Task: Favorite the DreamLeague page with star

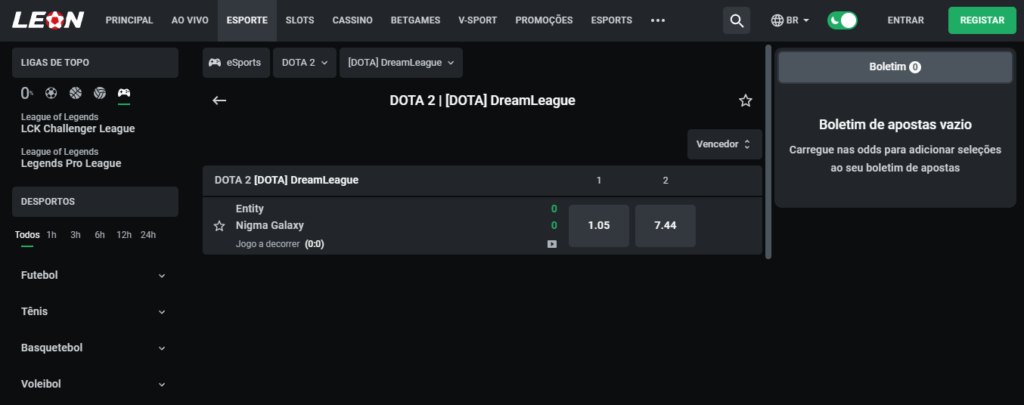Action: pos(745,100)
